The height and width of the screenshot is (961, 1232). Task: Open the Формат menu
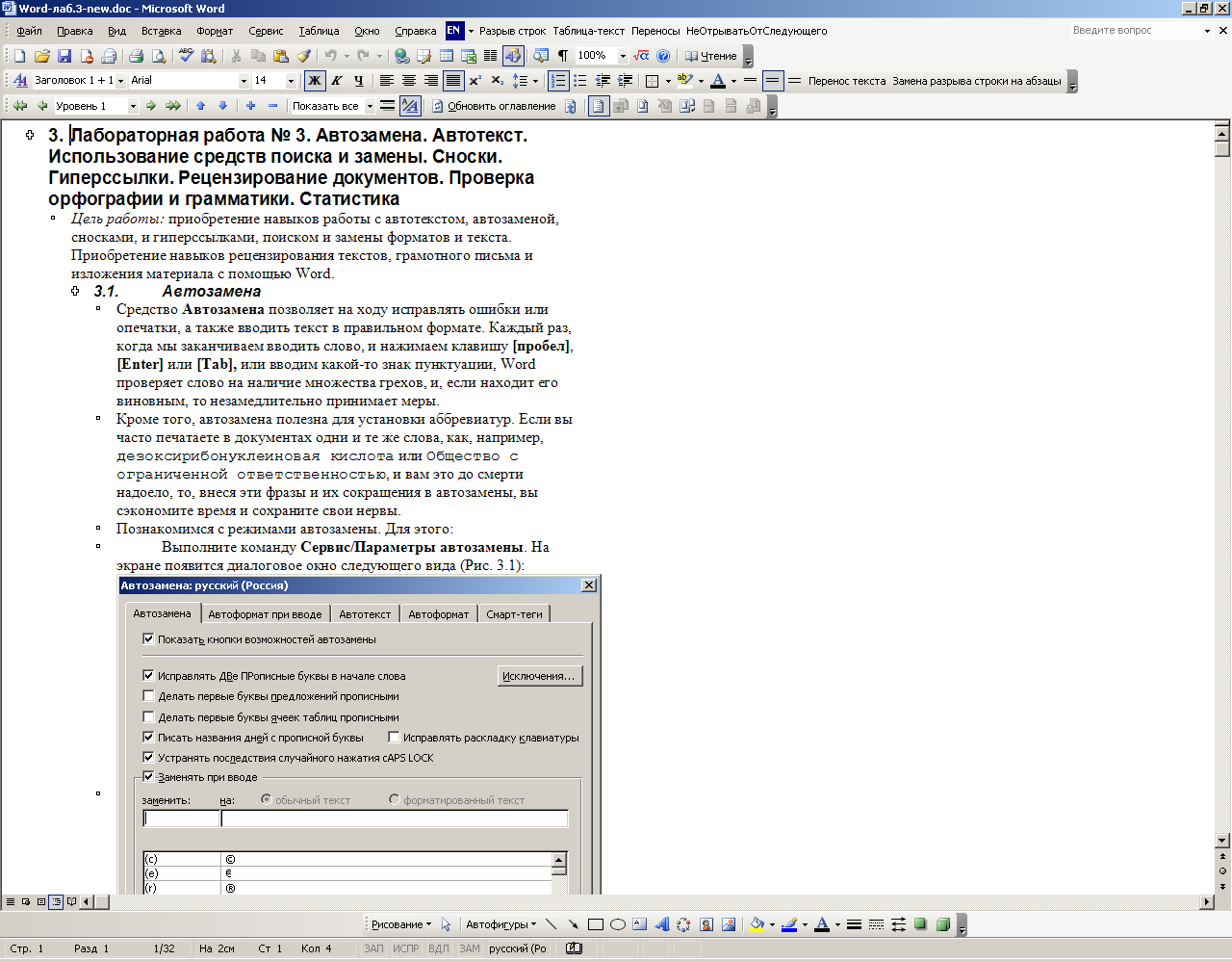click(215, 31)
